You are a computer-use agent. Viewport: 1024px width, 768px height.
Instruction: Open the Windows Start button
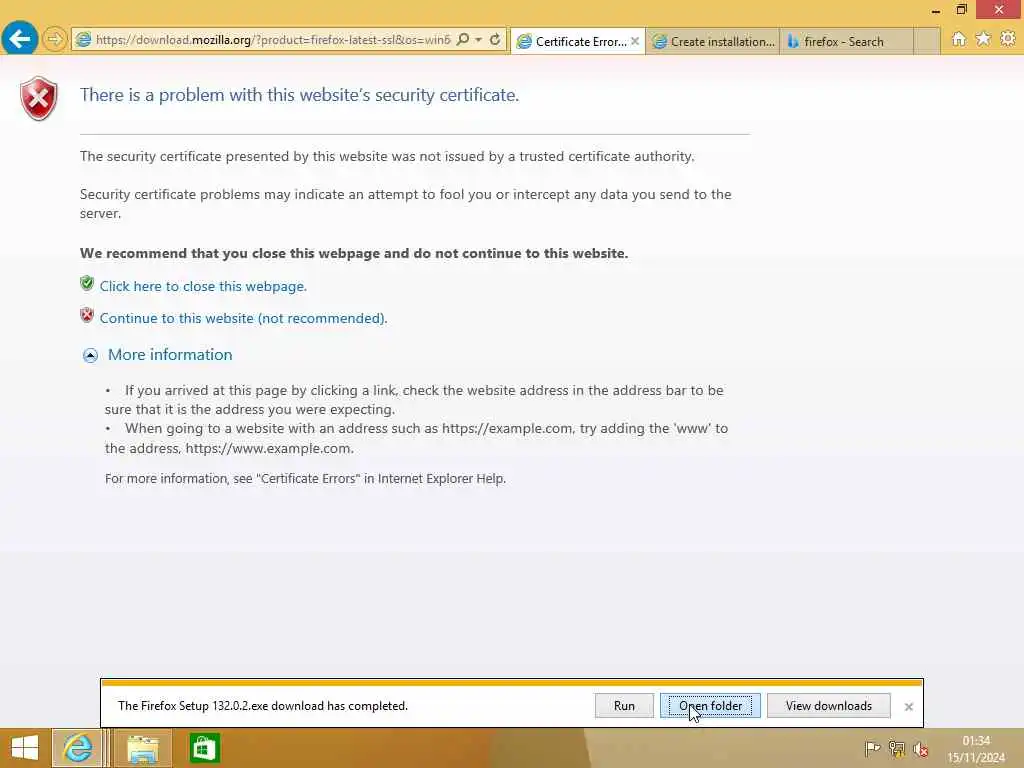25,748
